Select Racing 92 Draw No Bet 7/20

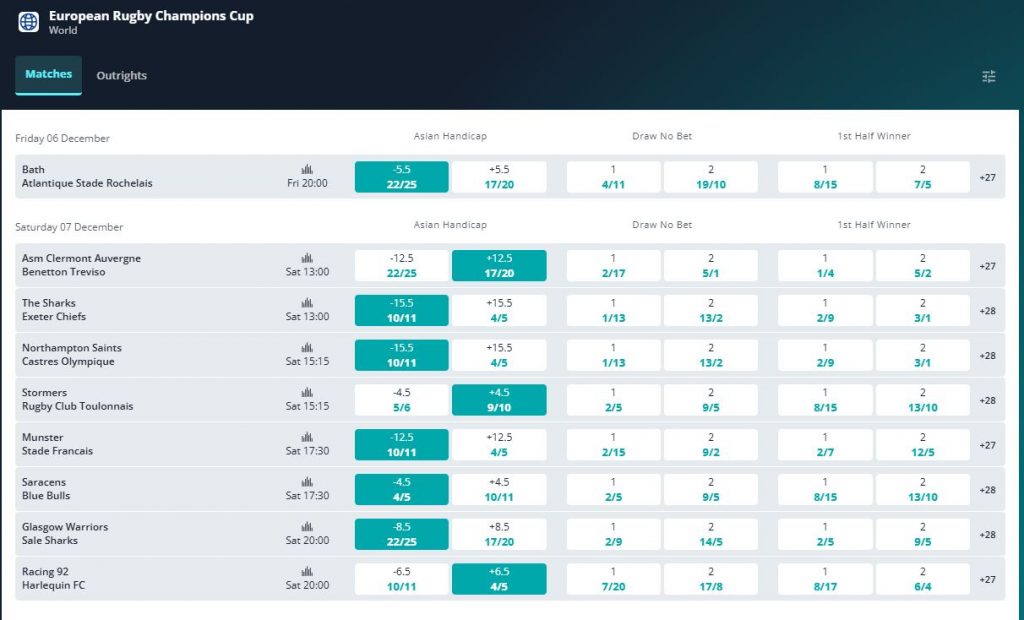pos(613,579)
